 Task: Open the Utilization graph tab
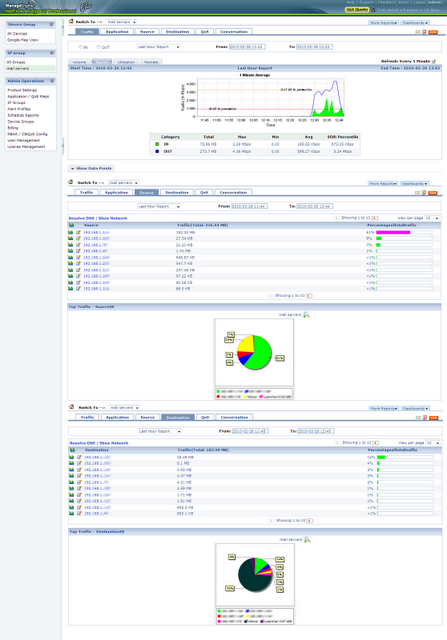(x=126, y=62)
